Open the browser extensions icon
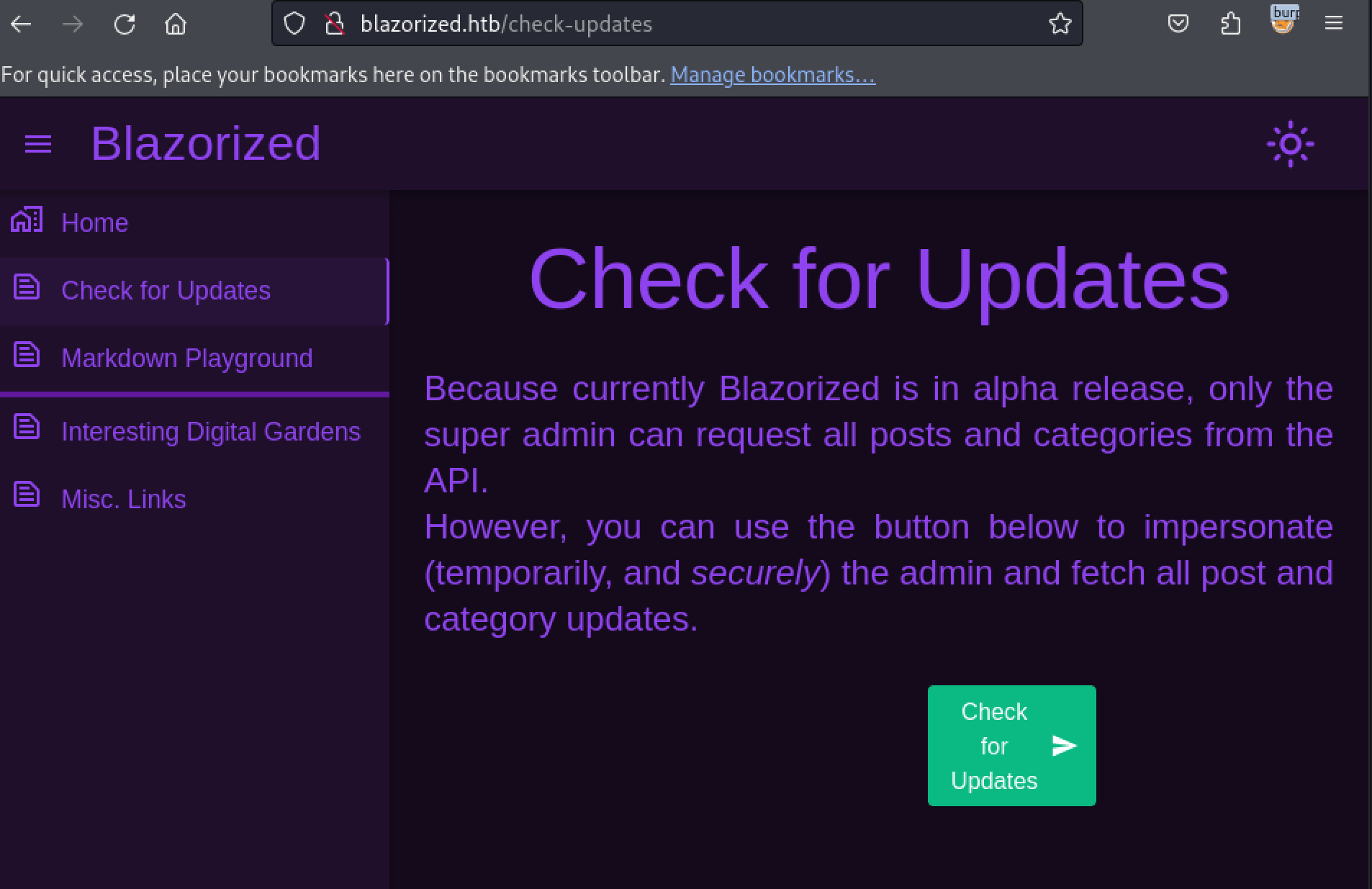This screenshot has height=889, width=1372. point(1230,24)
